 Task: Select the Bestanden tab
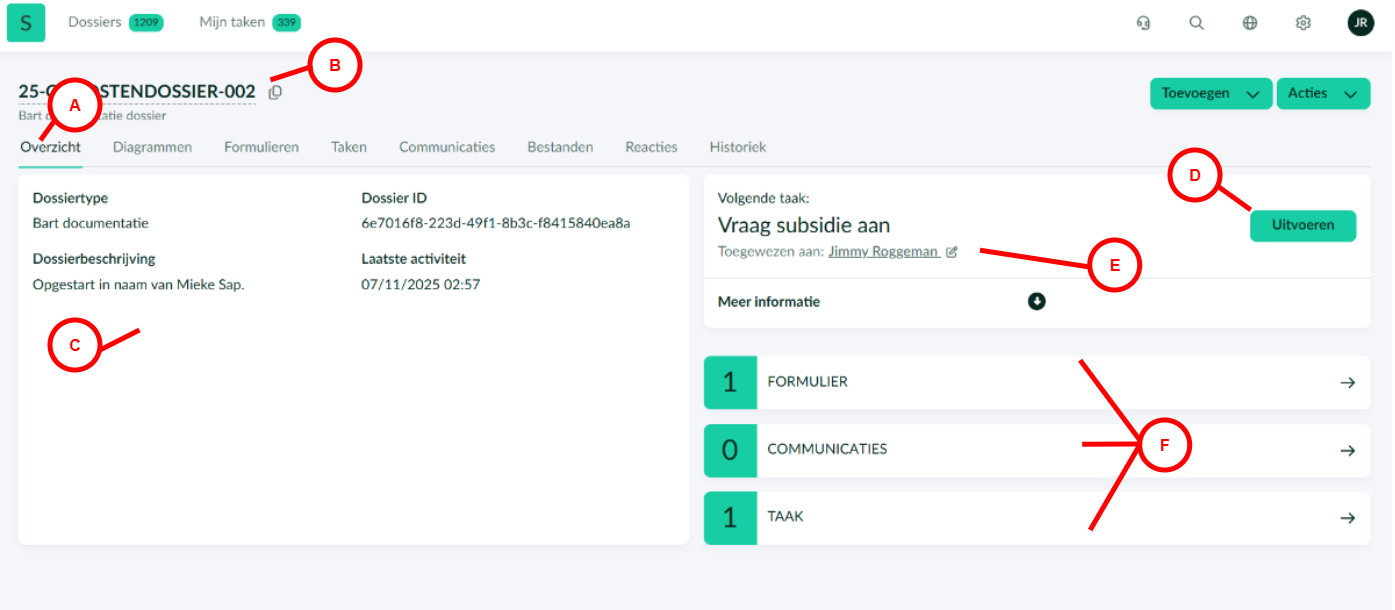[x=560, y=147]
